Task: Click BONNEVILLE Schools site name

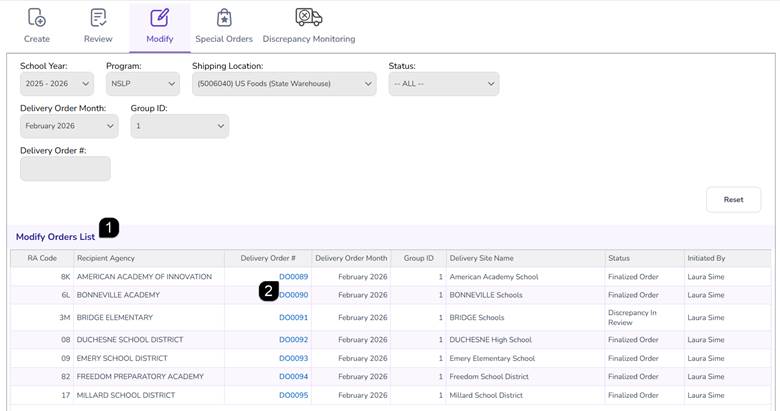Action: point(486,295)
